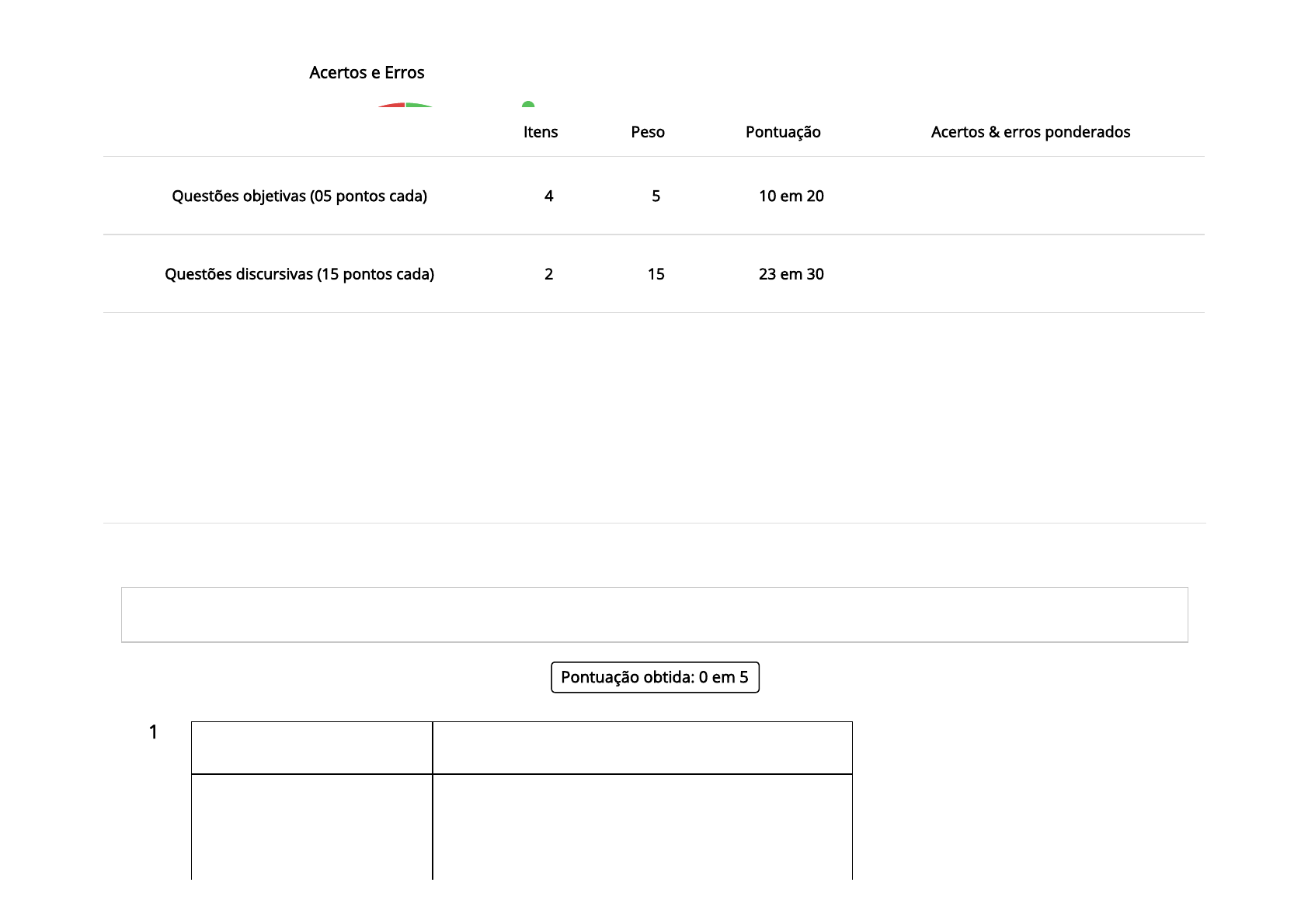Click weight '15' in discursive questions row
Image resolution: width=1308 pixels, height=924 pixels.
tap(656, 274)
